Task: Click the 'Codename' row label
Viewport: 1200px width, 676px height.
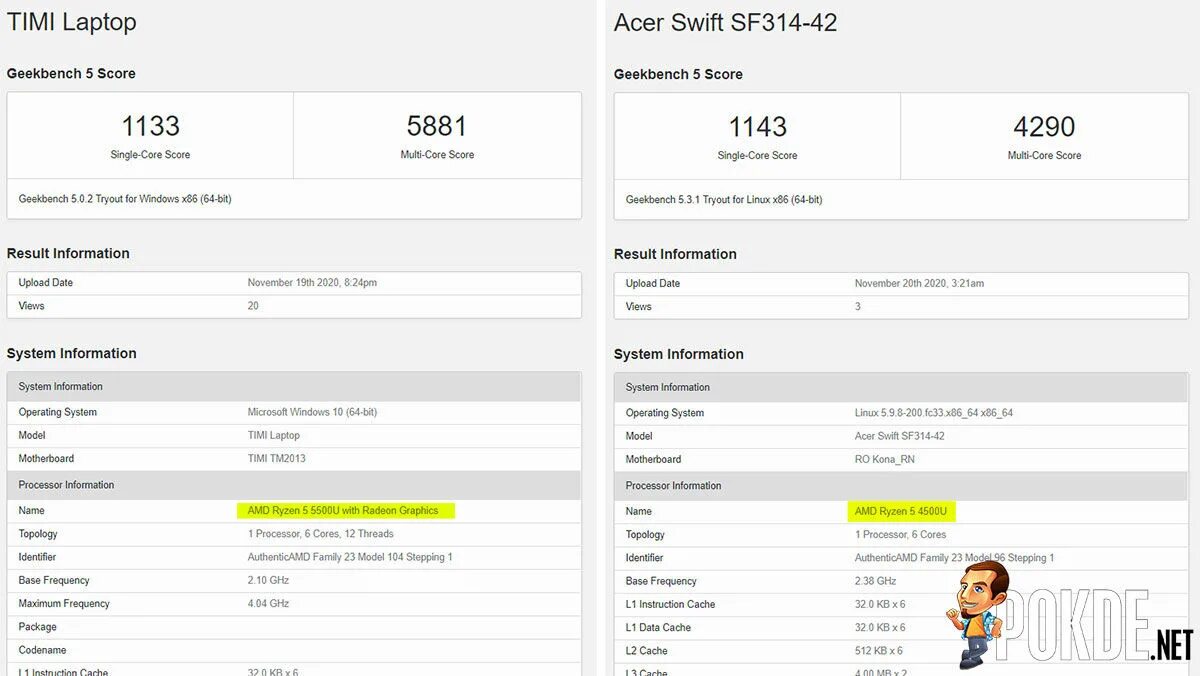Action: click(x=43, y=650)
